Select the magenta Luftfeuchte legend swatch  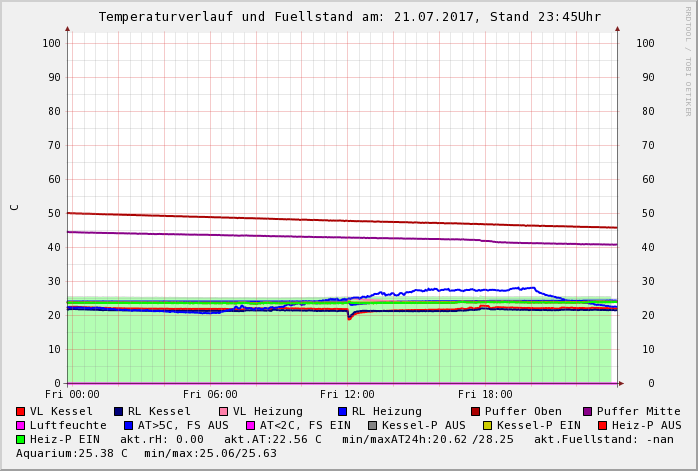(x=21, y=426)
